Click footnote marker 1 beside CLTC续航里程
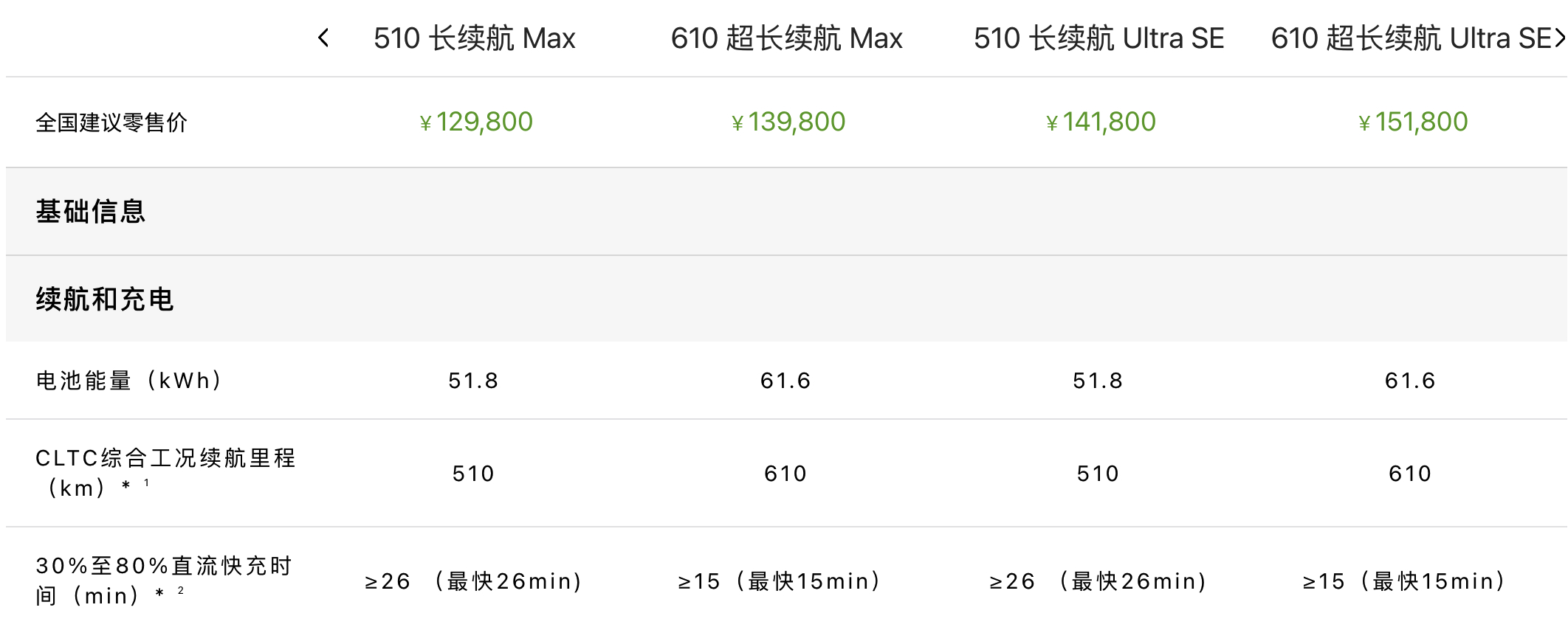This screenshot has height=630, width=1568. coord(145,483)
